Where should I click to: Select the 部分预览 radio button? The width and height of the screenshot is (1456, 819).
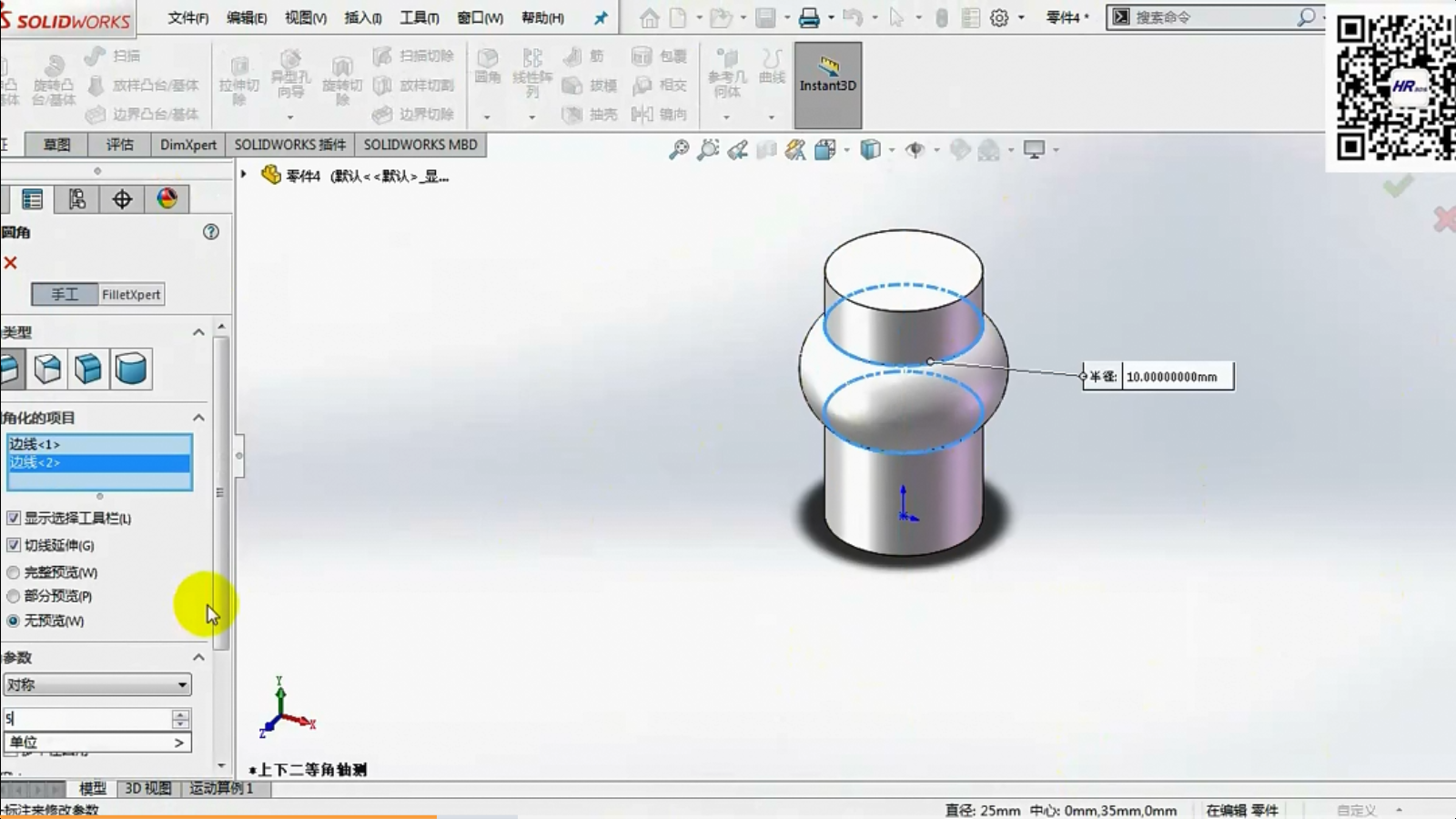click(x=14, y=596)
